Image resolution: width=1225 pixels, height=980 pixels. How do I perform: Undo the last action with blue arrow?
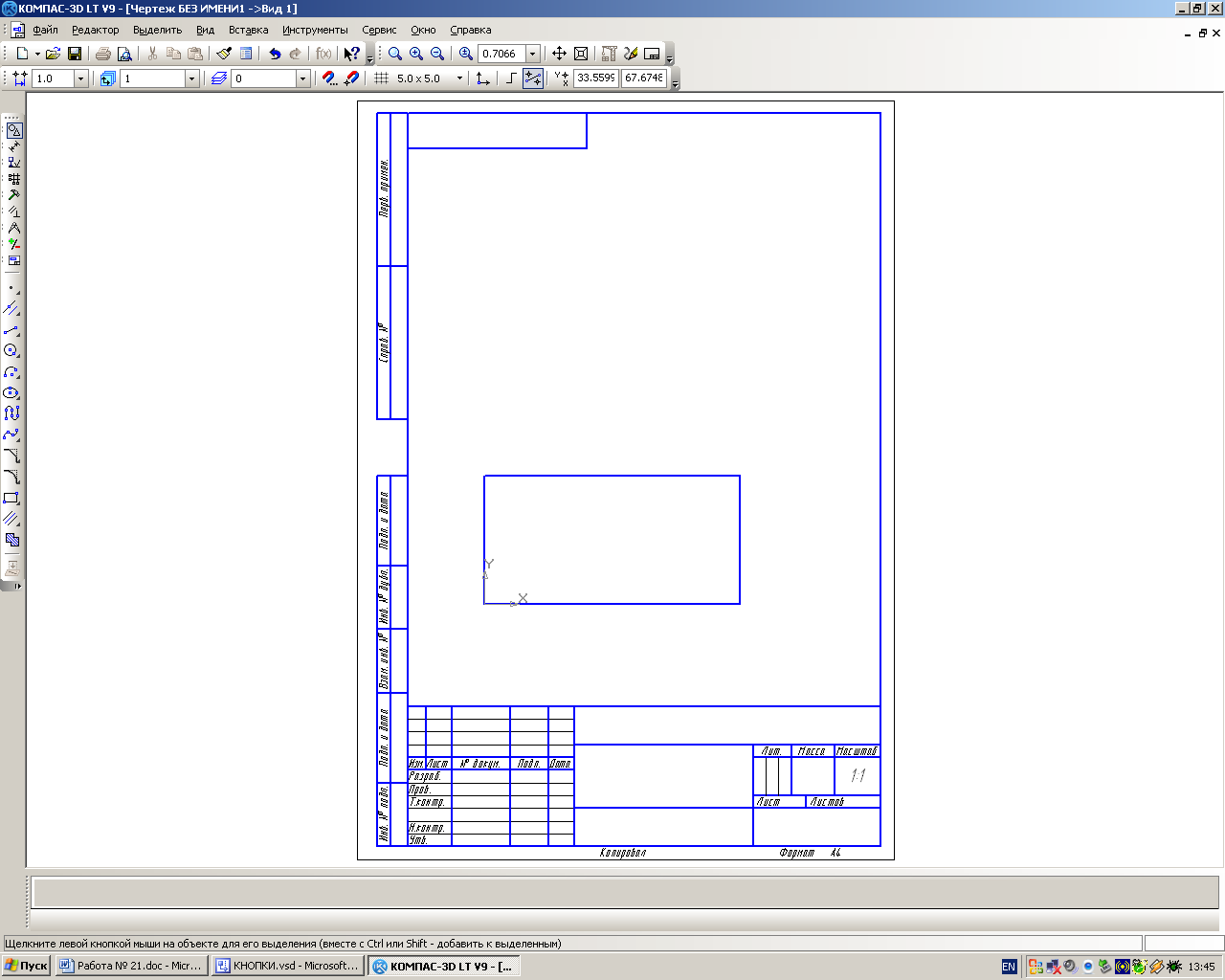click(x=275, y=54)
